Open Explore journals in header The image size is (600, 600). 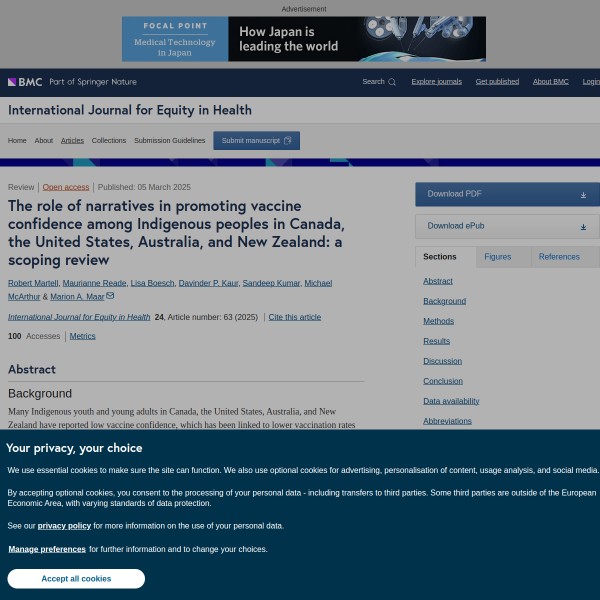(x=436, y=82)
